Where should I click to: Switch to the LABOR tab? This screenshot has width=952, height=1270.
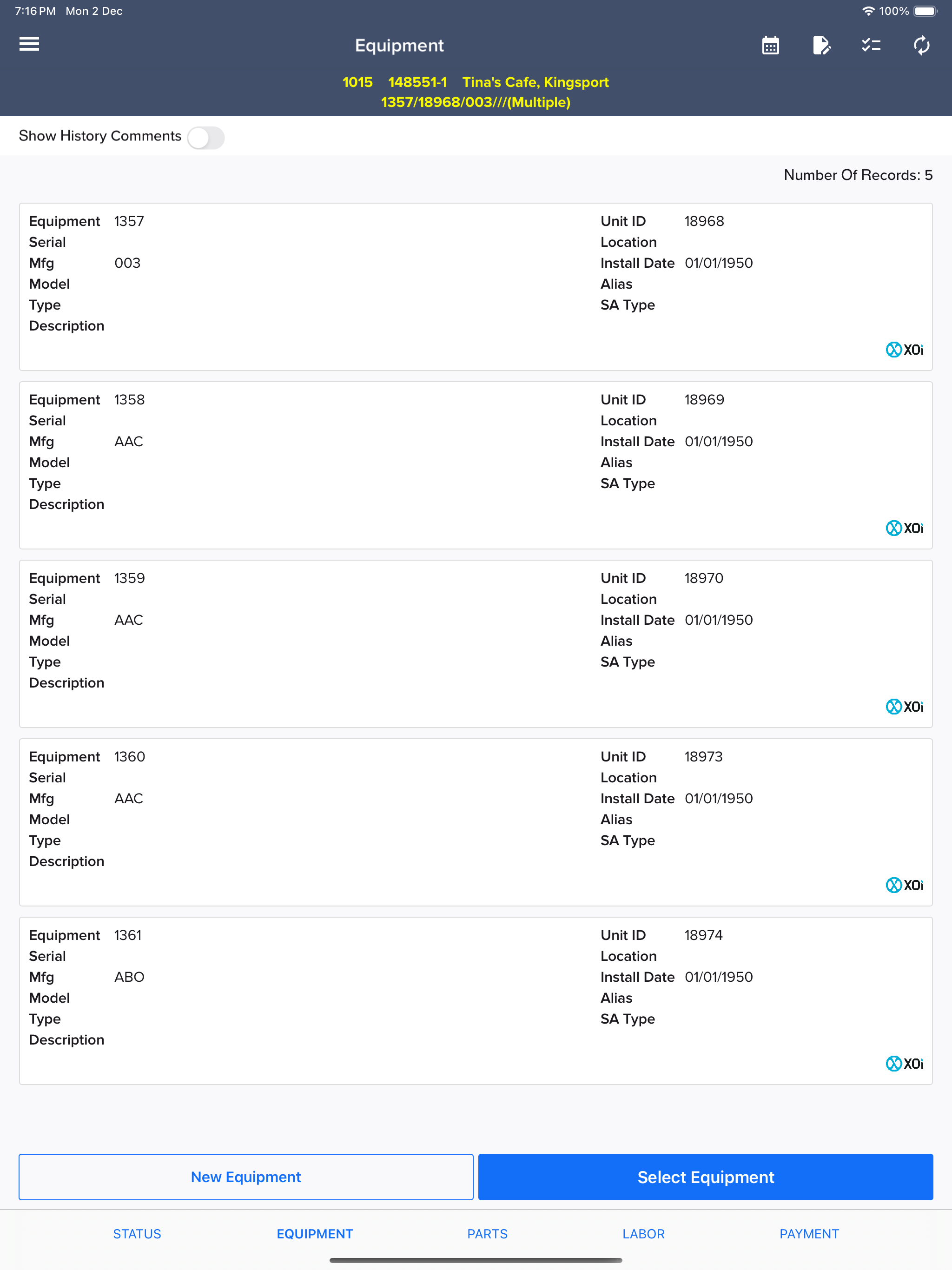[x=643, y=1234]
